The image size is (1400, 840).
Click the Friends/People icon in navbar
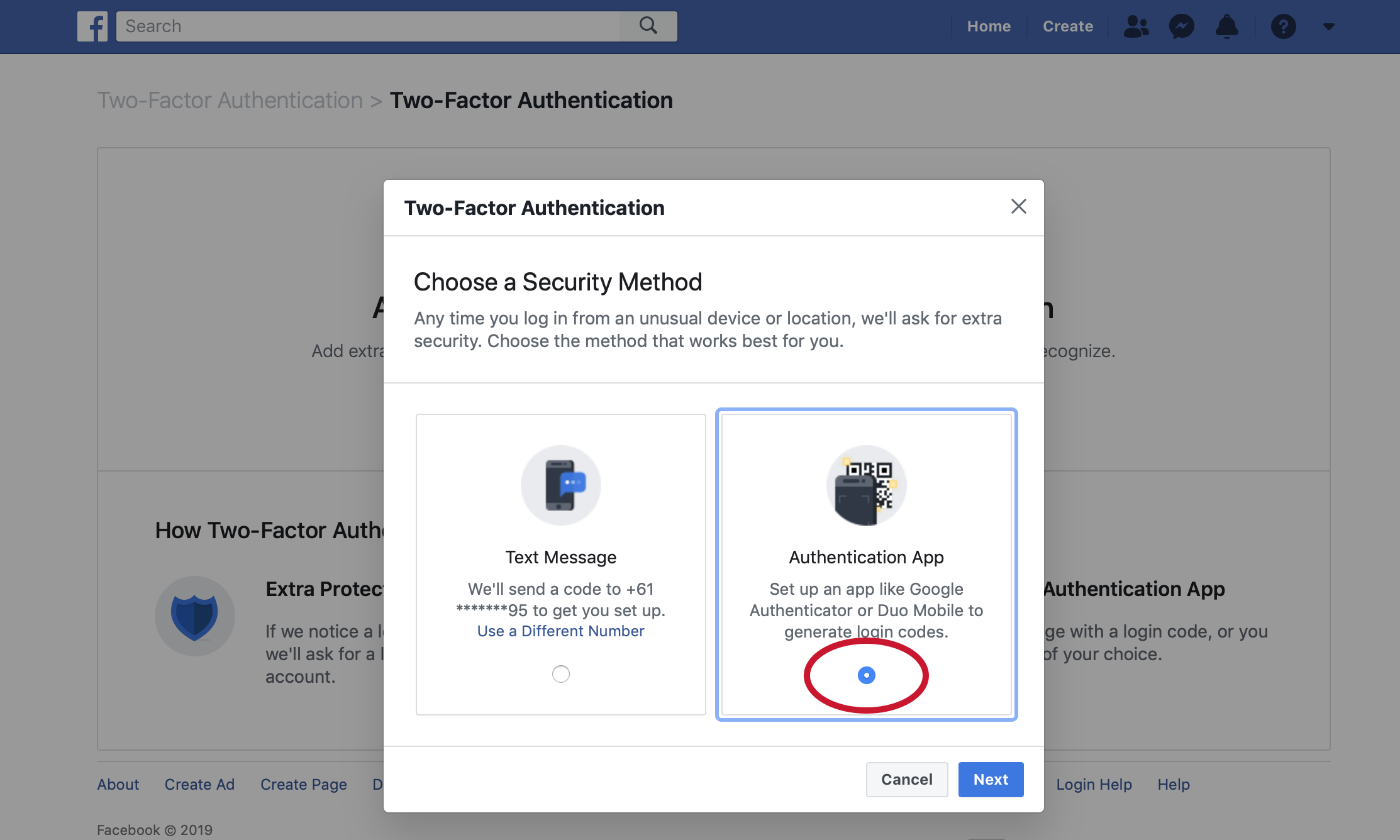pos(1135,25)
